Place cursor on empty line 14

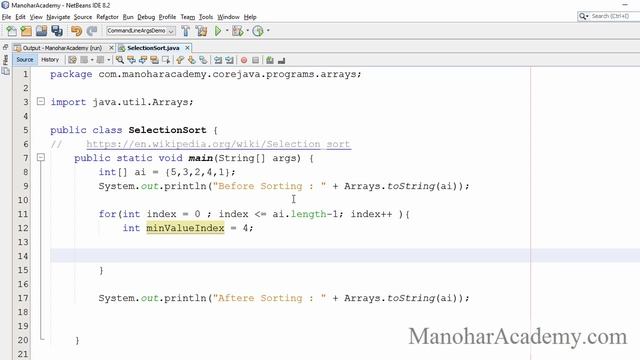point(345,256)
